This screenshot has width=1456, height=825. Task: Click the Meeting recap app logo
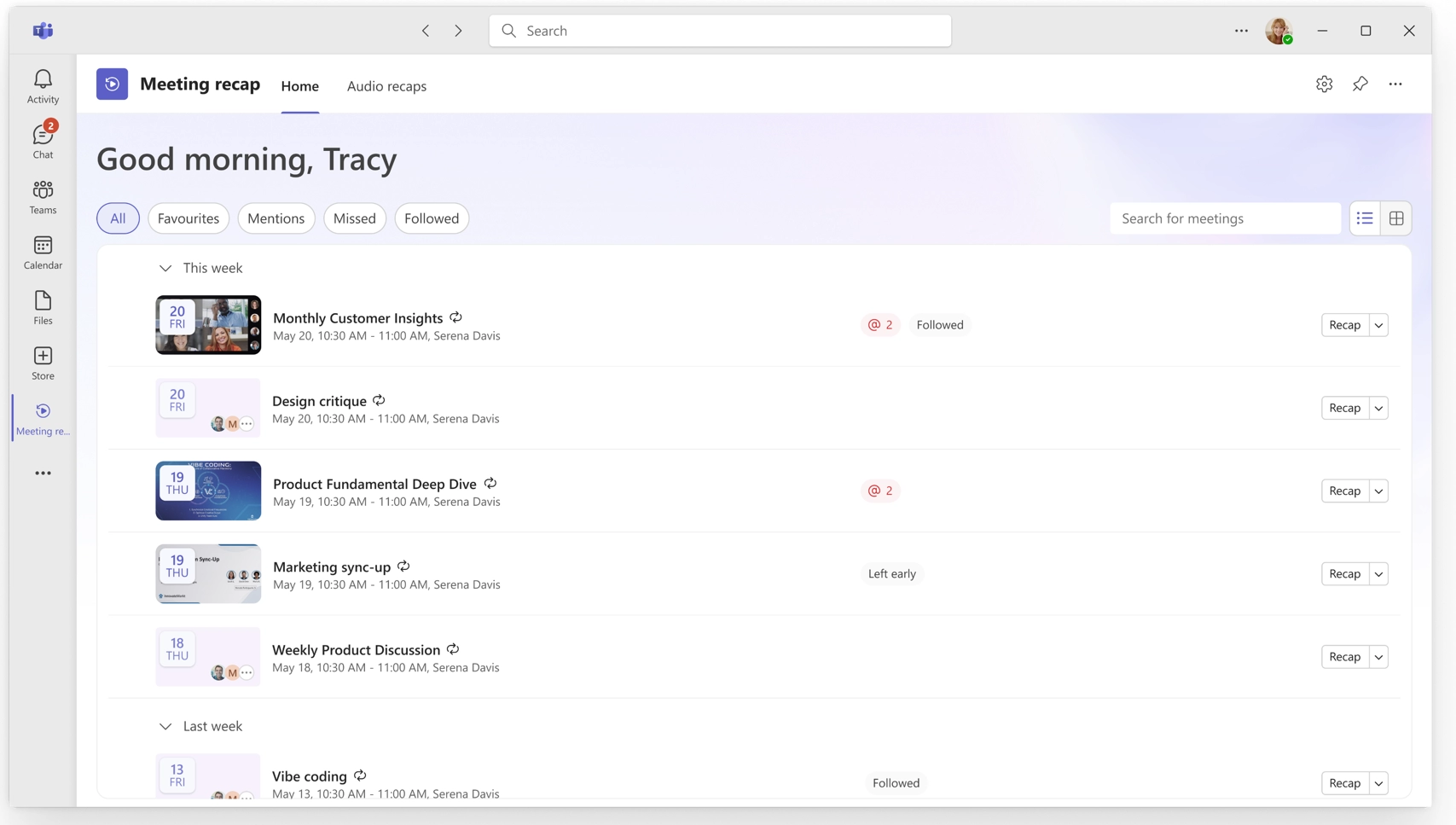click(112, 84)
